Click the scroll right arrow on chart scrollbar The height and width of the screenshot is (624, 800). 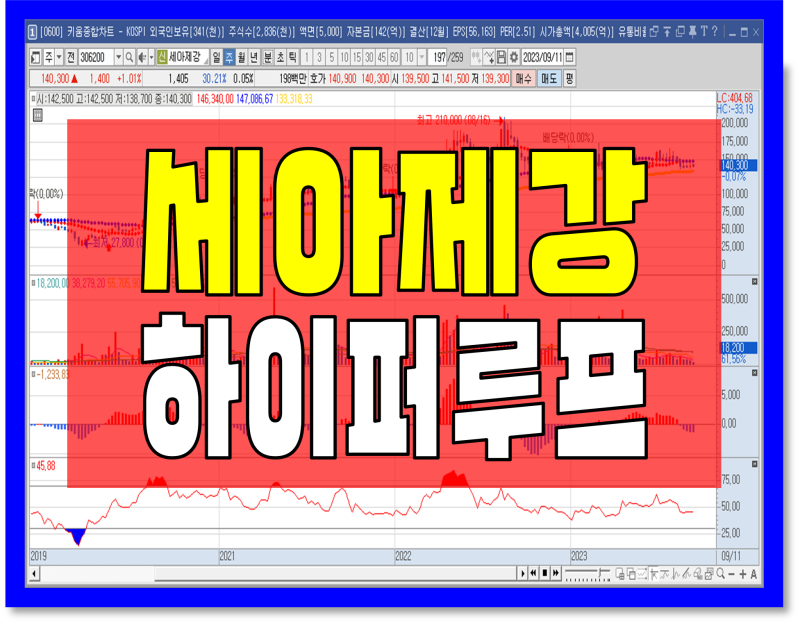tap(522, 574)
